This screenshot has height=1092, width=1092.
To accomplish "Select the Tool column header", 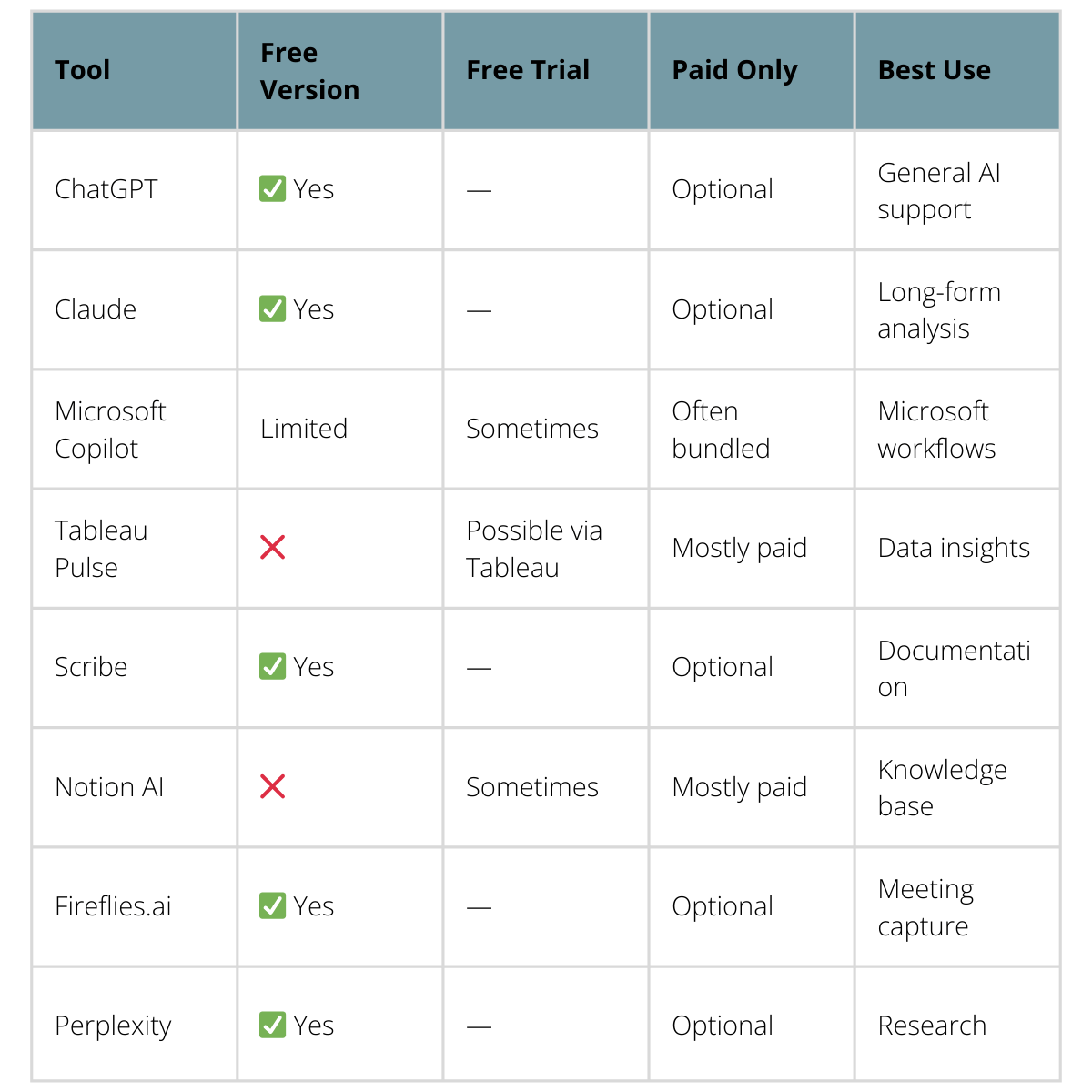I will coord(83,70).
